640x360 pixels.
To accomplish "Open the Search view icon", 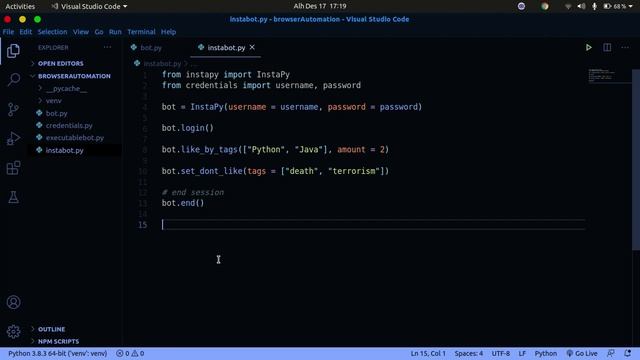I will click(13, 79).
